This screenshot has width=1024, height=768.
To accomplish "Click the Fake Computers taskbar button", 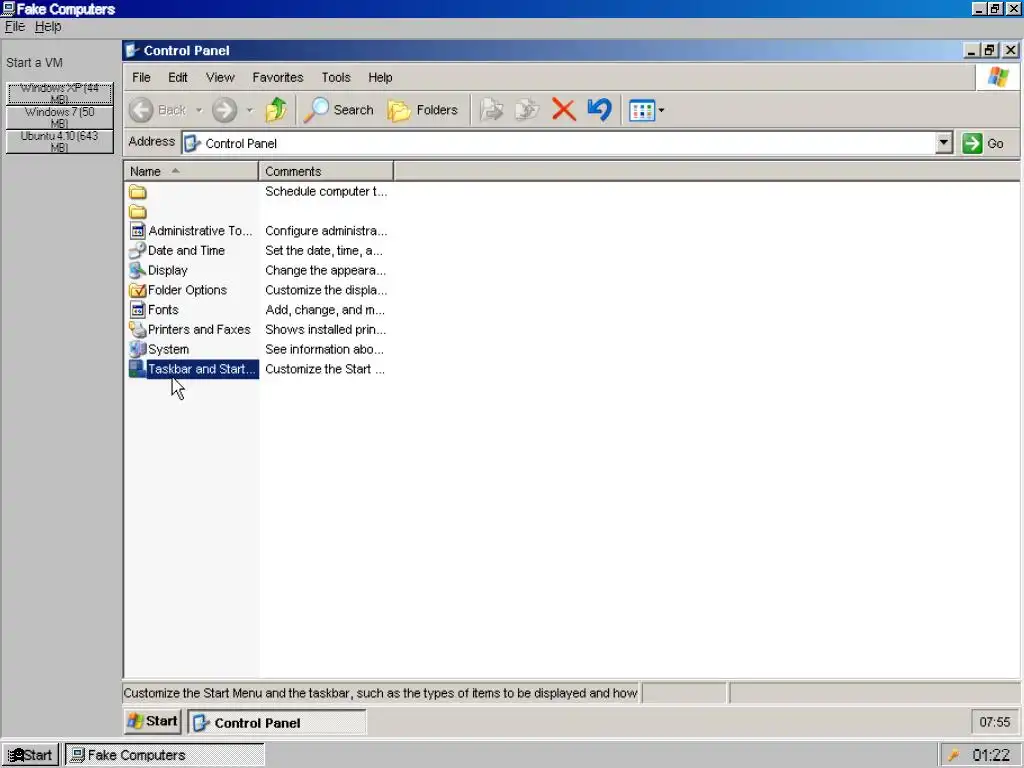I will [x=165, y=755].
